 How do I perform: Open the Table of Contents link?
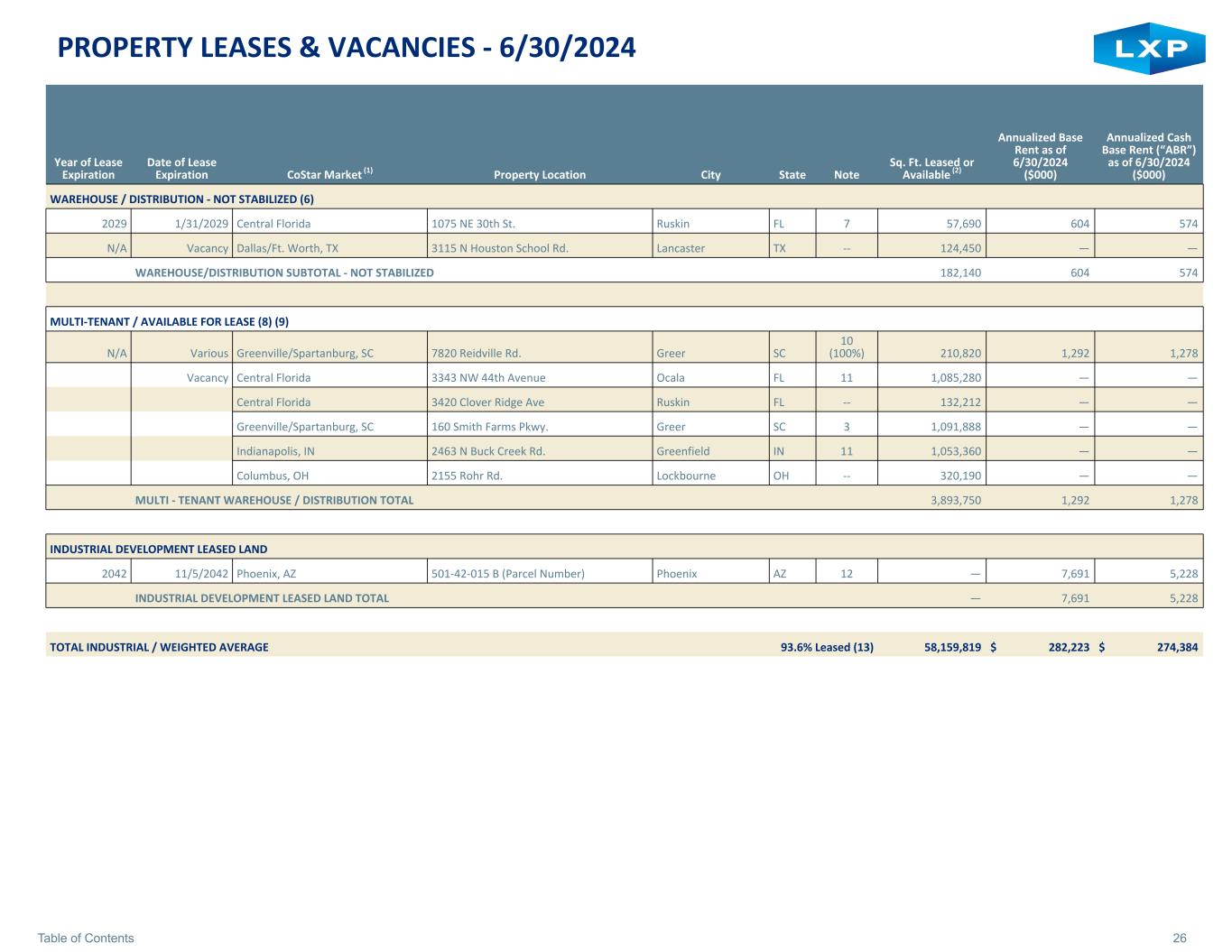(86, 938)
